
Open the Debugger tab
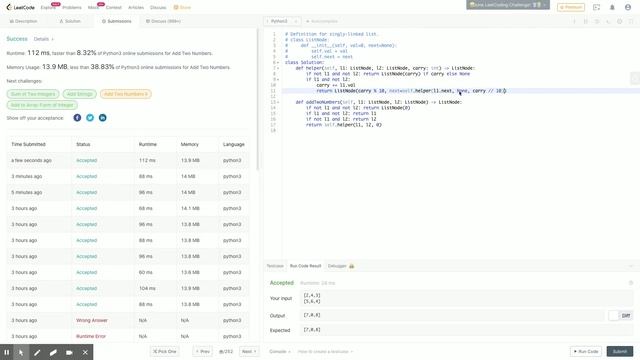tap(341, 266)
